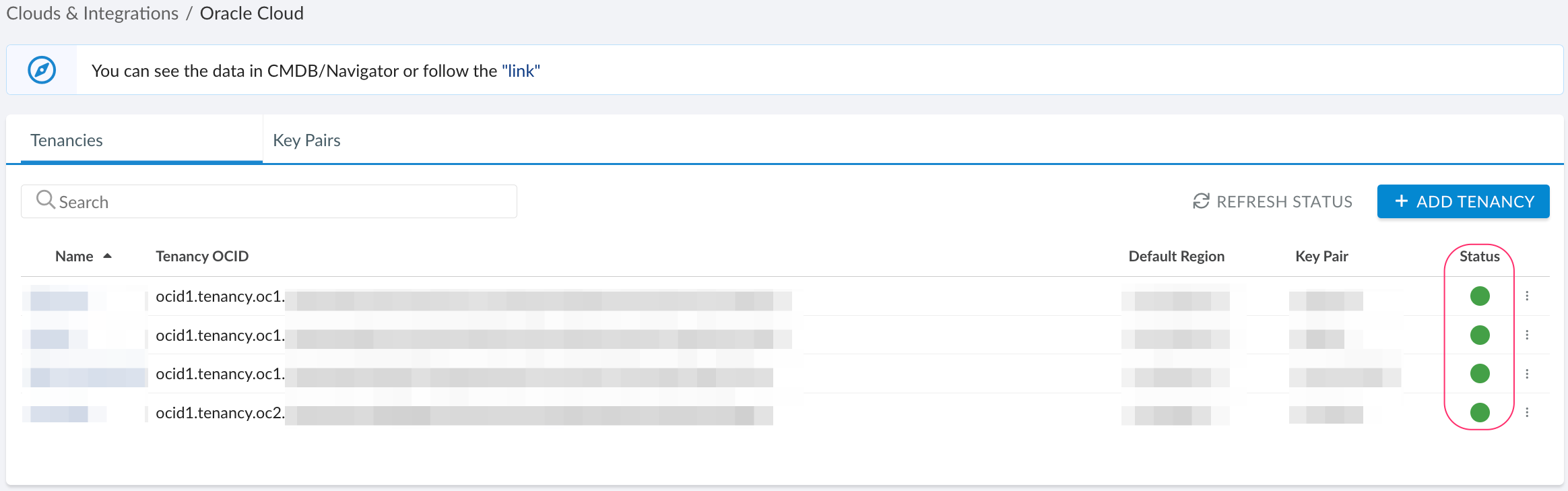
Task: Click the green status indicator on the second row
Action: click(1479, 335)
